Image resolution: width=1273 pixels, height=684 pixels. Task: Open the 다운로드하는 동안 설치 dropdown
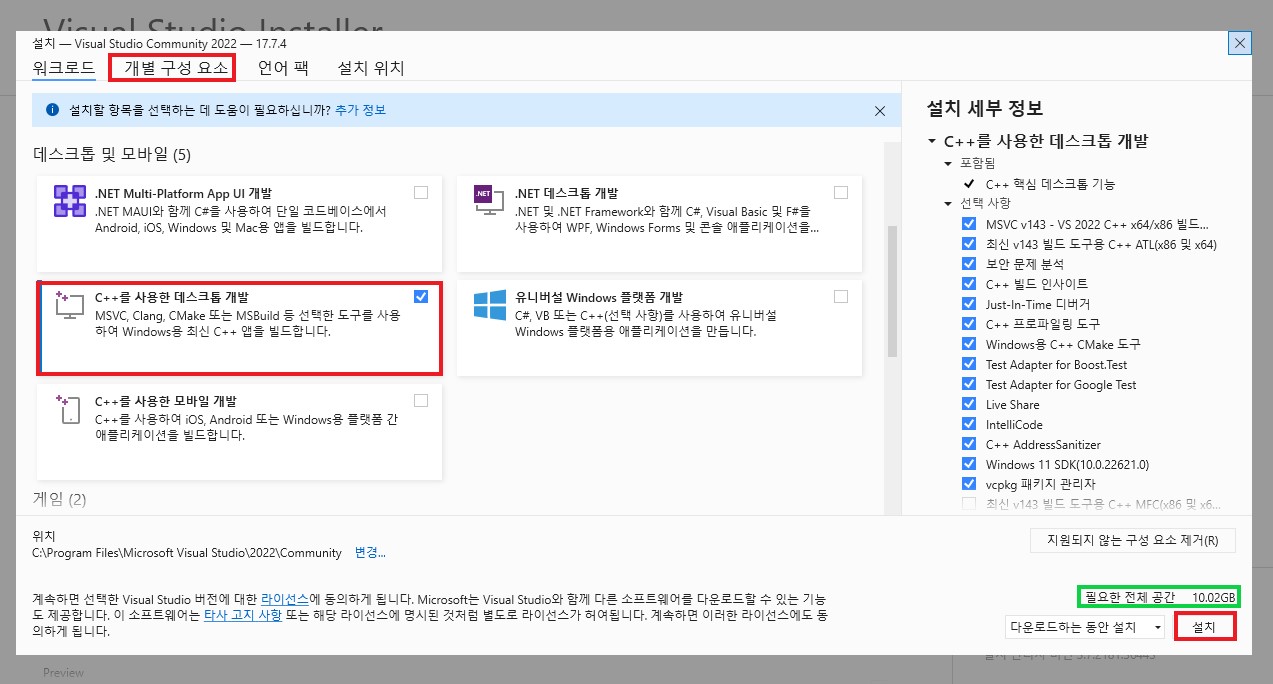pos(1085,627)
